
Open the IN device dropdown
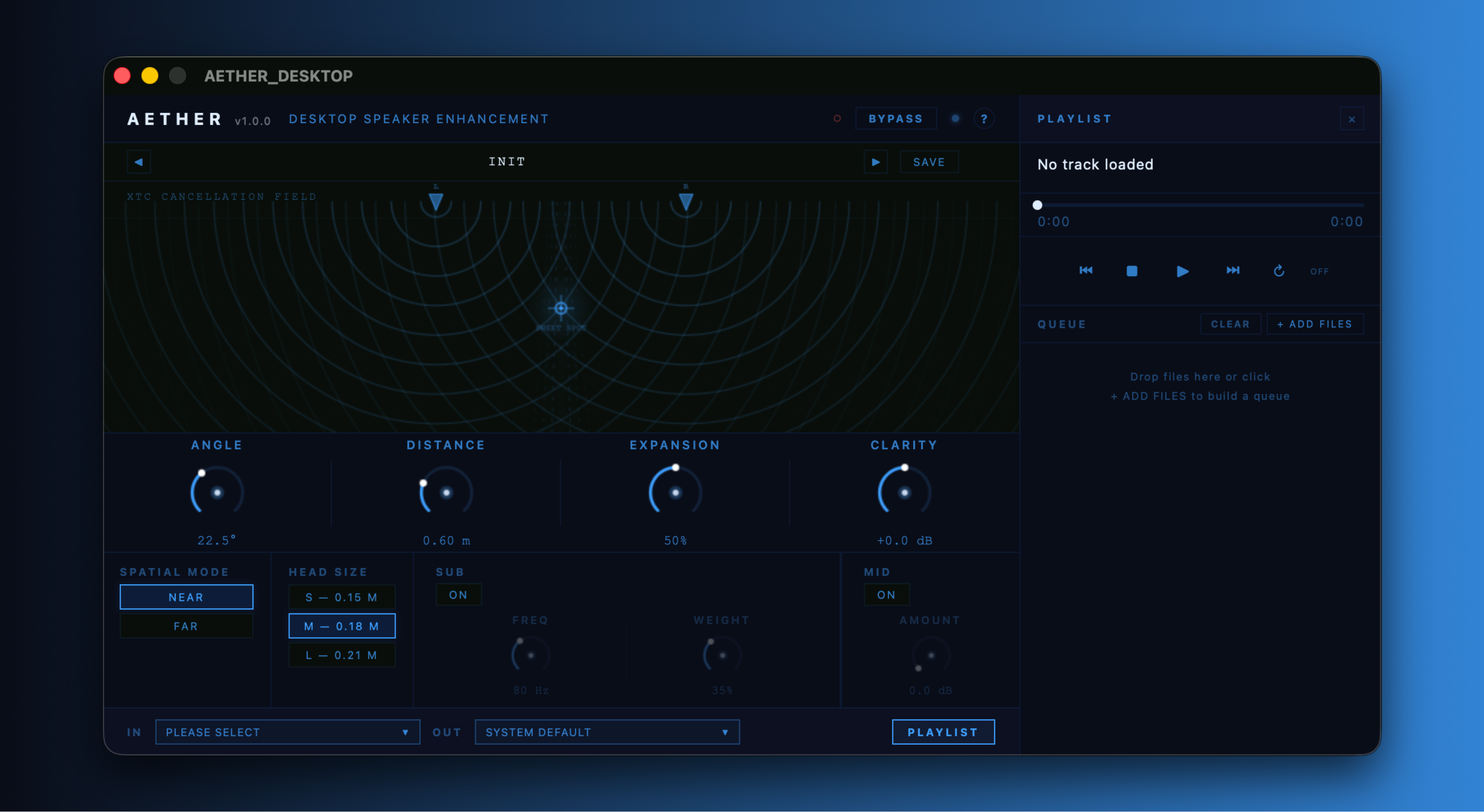click(x=287, y=732)
